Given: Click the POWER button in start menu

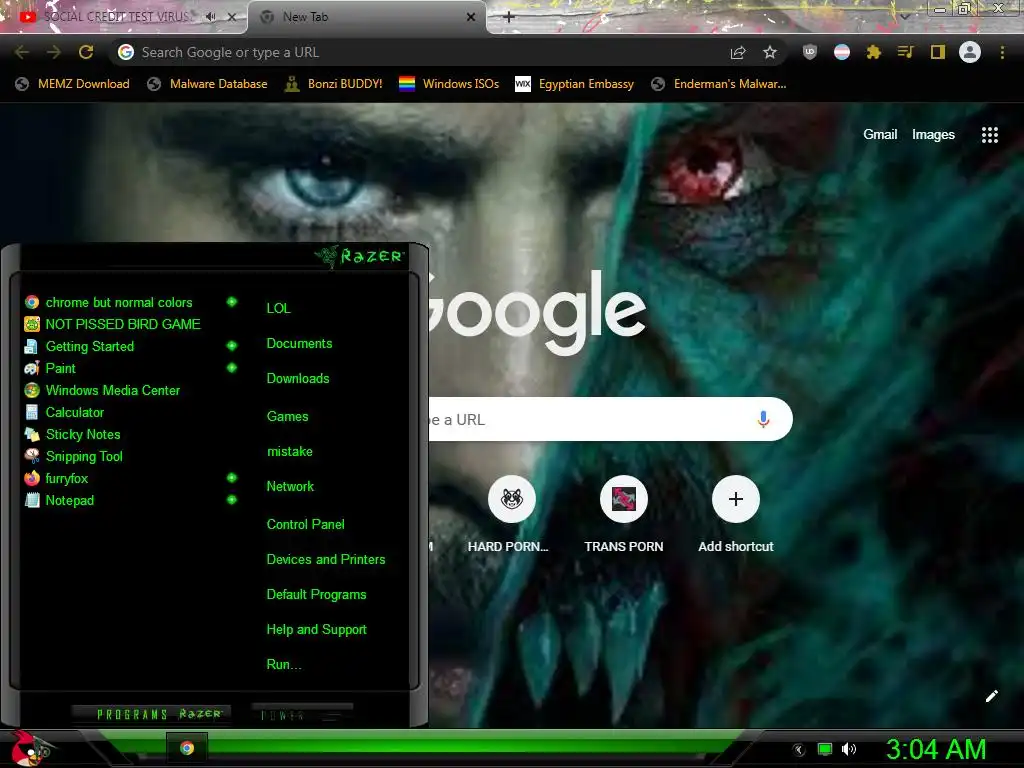Looking at the screenshot, I should pos(302,714).
